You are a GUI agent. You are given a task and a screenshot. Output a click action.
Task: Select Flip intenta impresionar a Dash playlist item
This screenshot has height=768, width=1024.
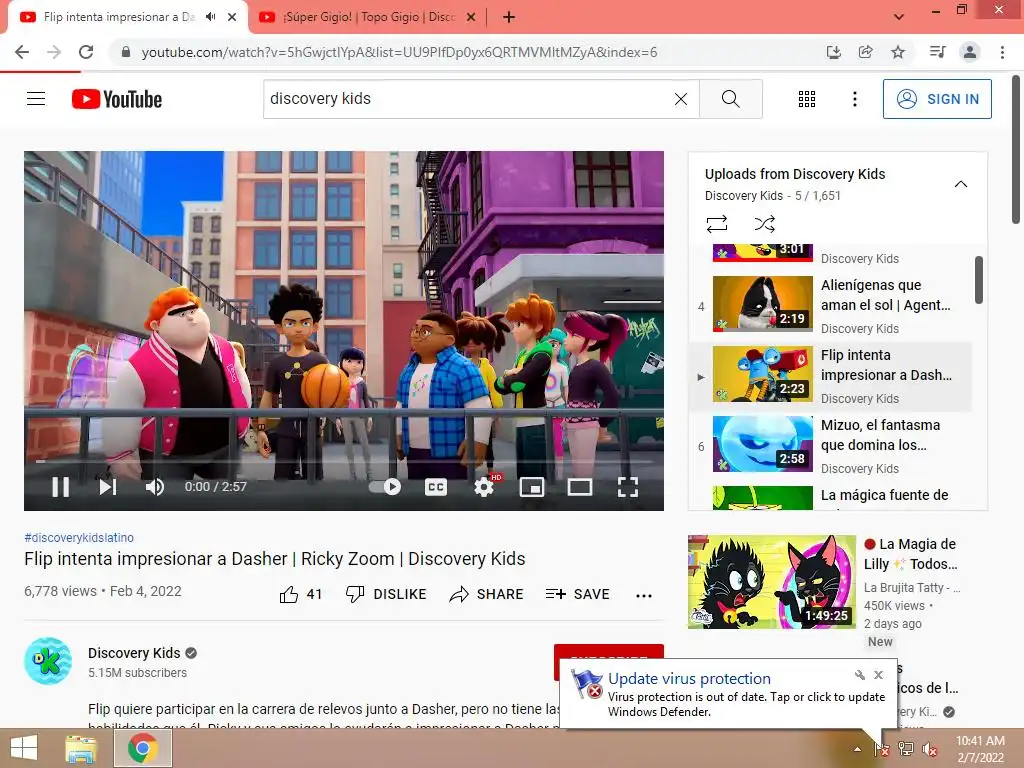coord(831,376)
